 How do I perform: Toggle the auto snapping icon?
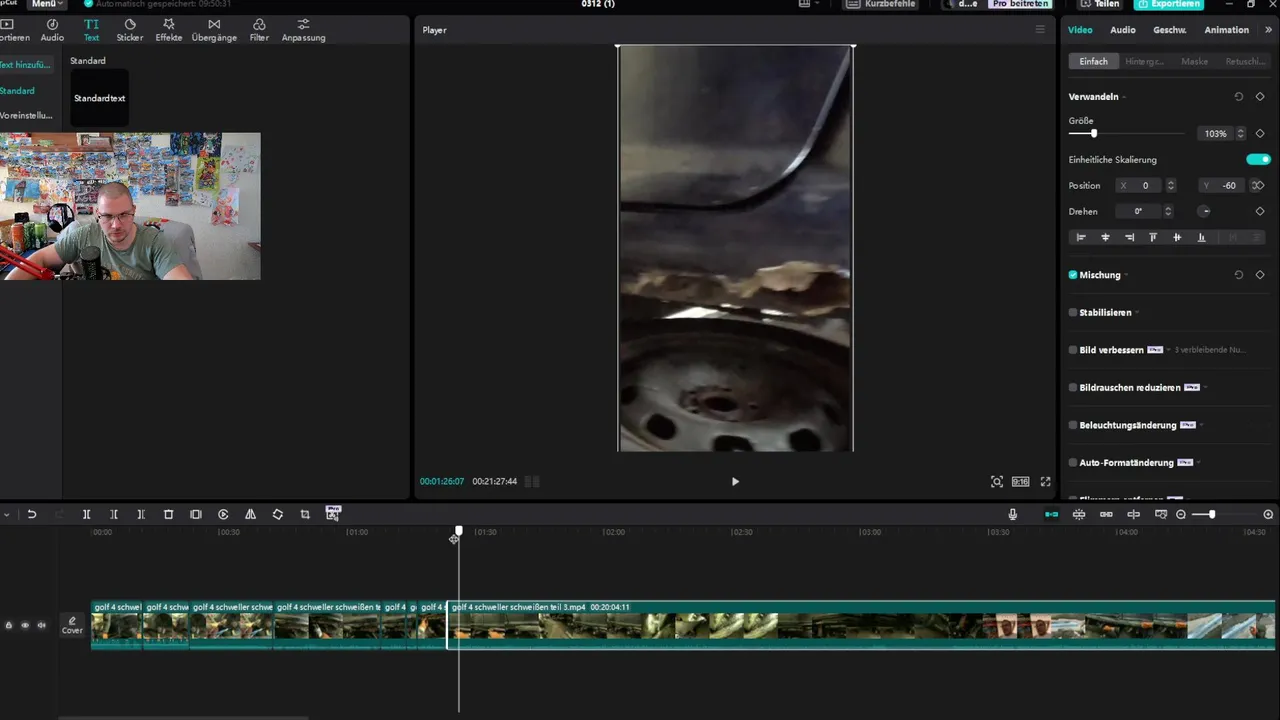1079,514
